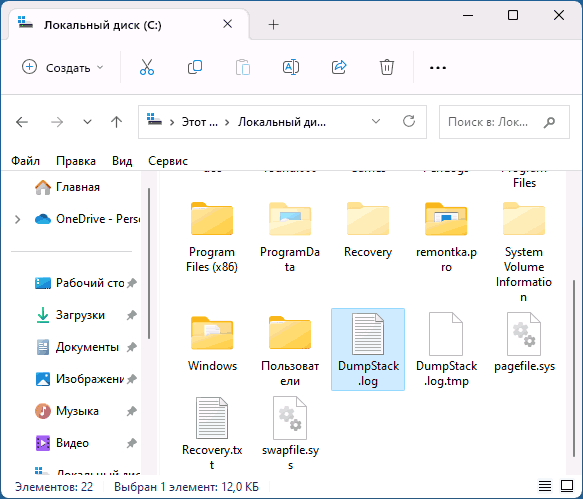This screenshot has height=499, width=583.
Task: Navigate back with the left arrow
Action: (22, 122)
